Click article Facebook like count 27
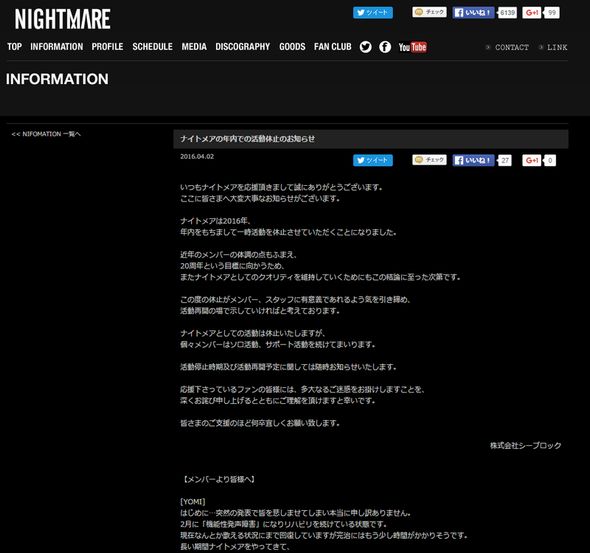 (505, 161)
